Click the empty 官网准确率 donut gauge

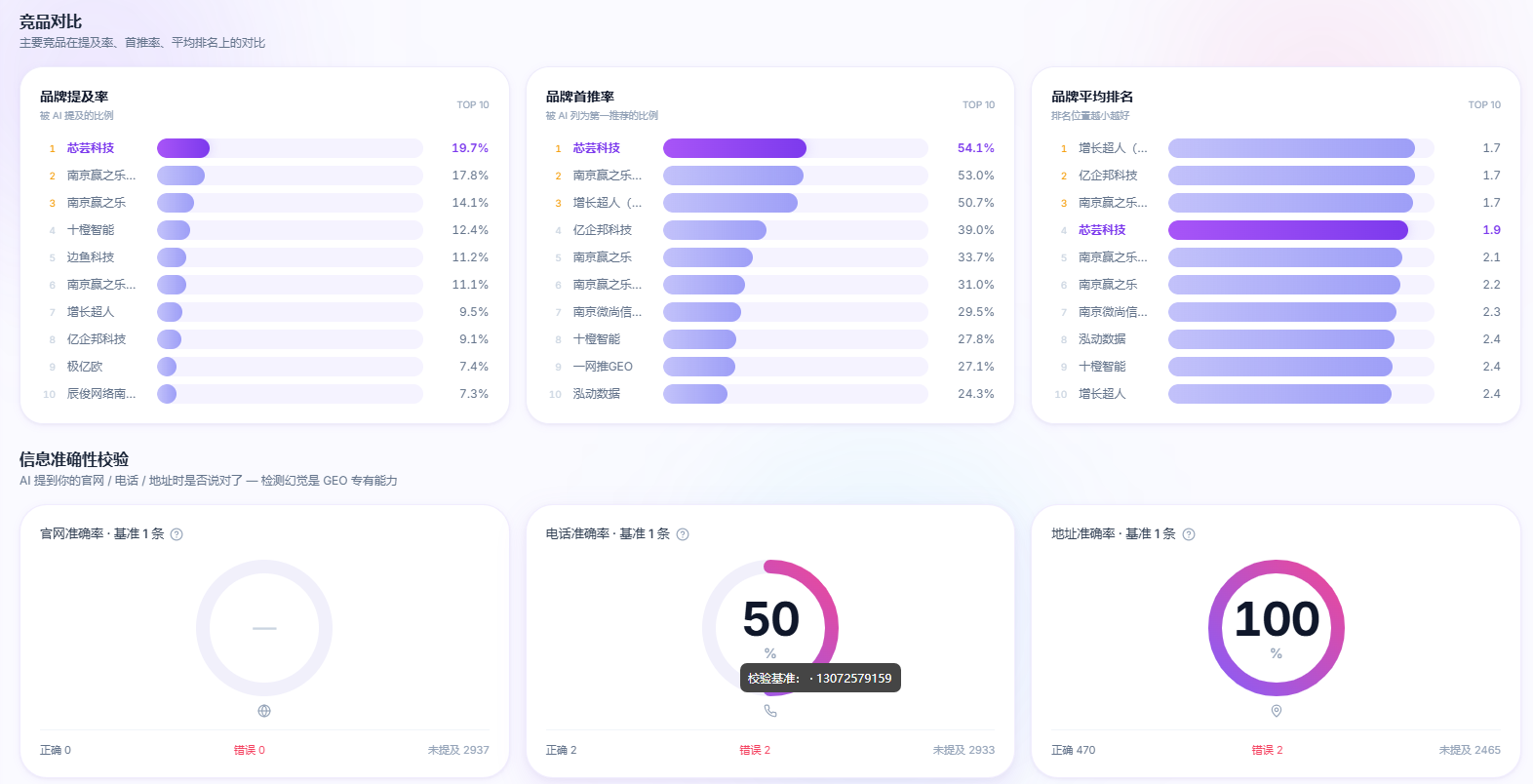click(264, 628)
